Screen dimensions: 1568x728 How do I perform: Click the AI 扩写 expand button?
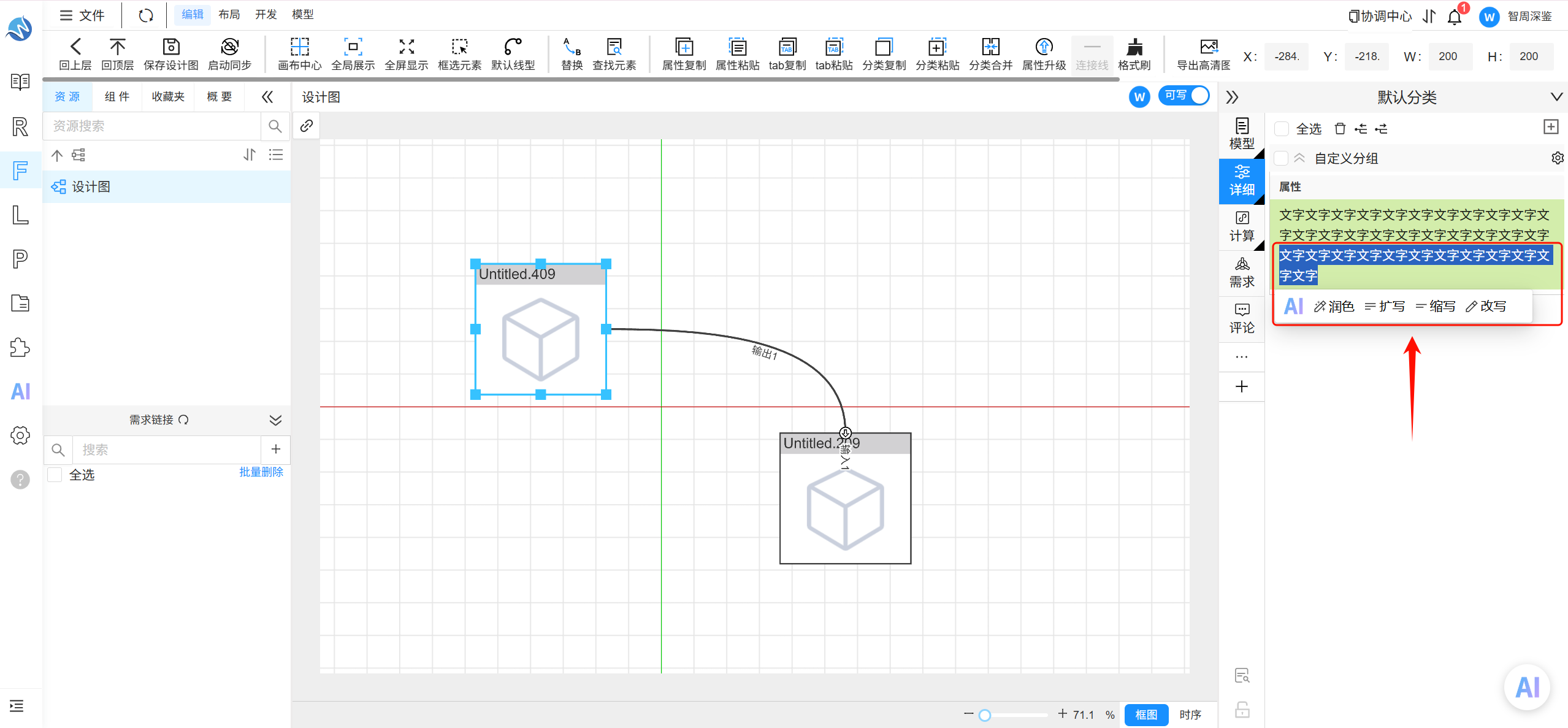tap(1385, 307)
